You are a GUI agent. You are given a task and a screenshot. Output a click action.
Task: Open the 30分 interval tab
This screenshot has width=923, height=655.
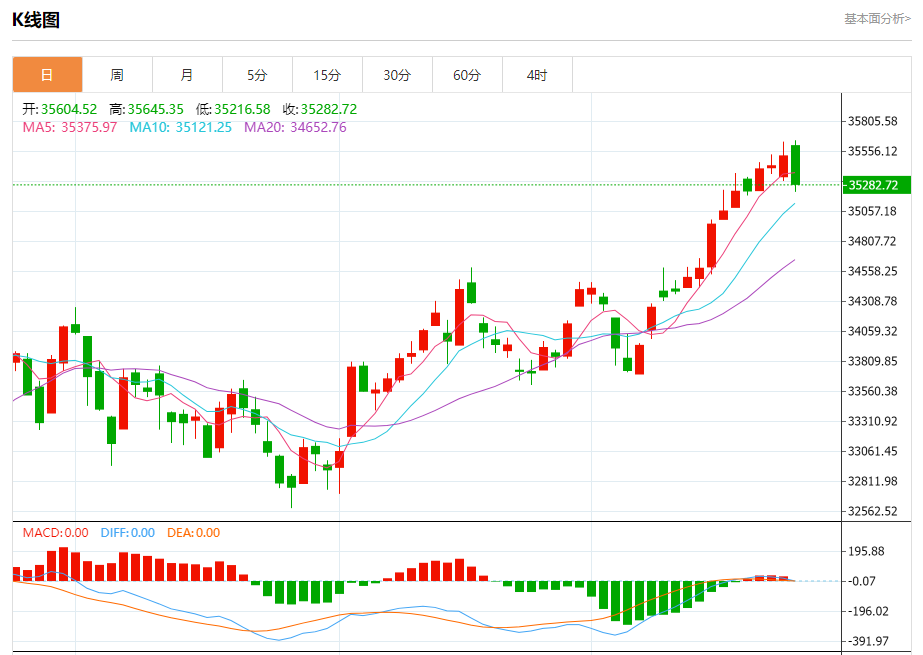click(x=397, y=75)
